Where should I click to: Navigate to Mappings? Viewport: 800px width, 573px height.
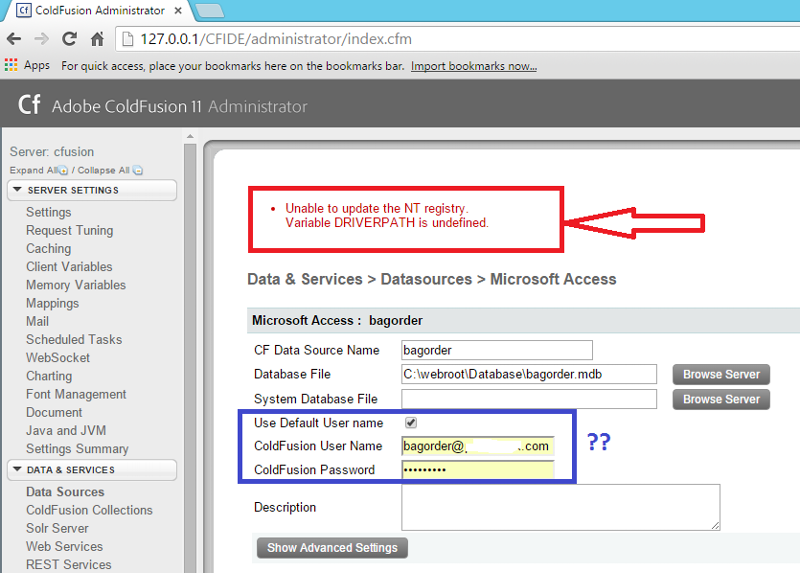coord(52,304)
